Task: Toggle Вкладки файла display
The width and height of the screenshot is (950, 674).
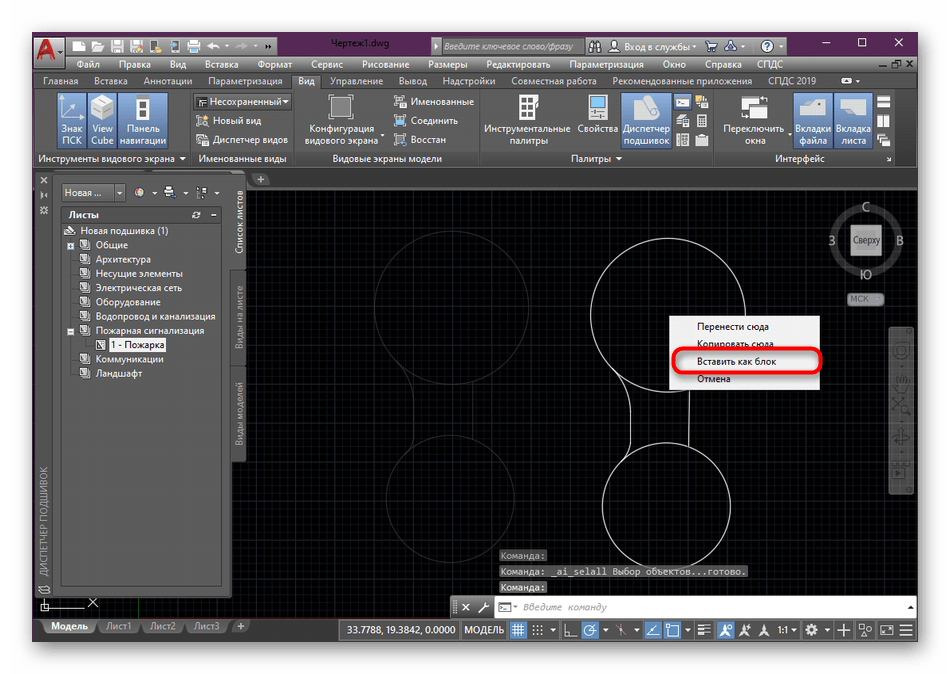Action: [x=811, y=120]
